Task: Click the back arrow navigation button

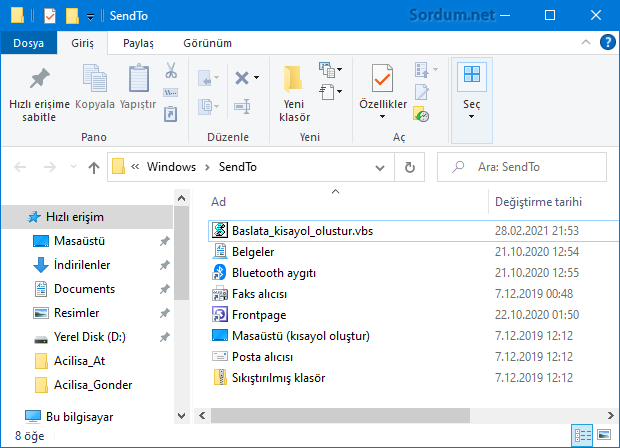Action: tap(20, 167)
